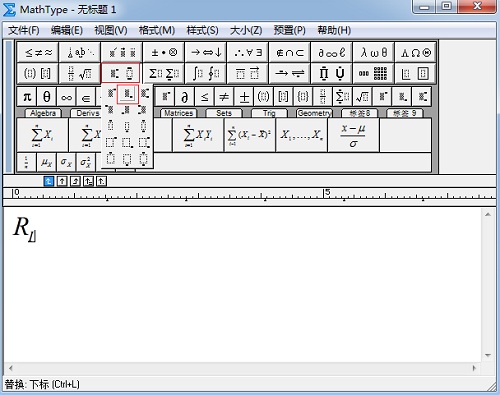Image resolution: width=500 pixels, height=395 pixels.
Task: Insert the σ sub X symbol
Action: click(x=66, y=162)
